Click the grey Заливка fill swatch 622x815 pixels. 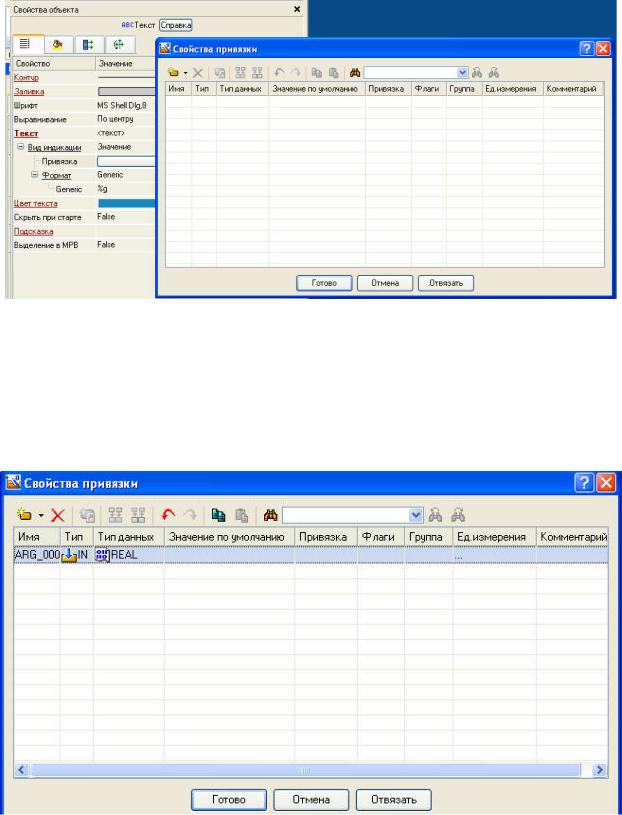(126, 91)
